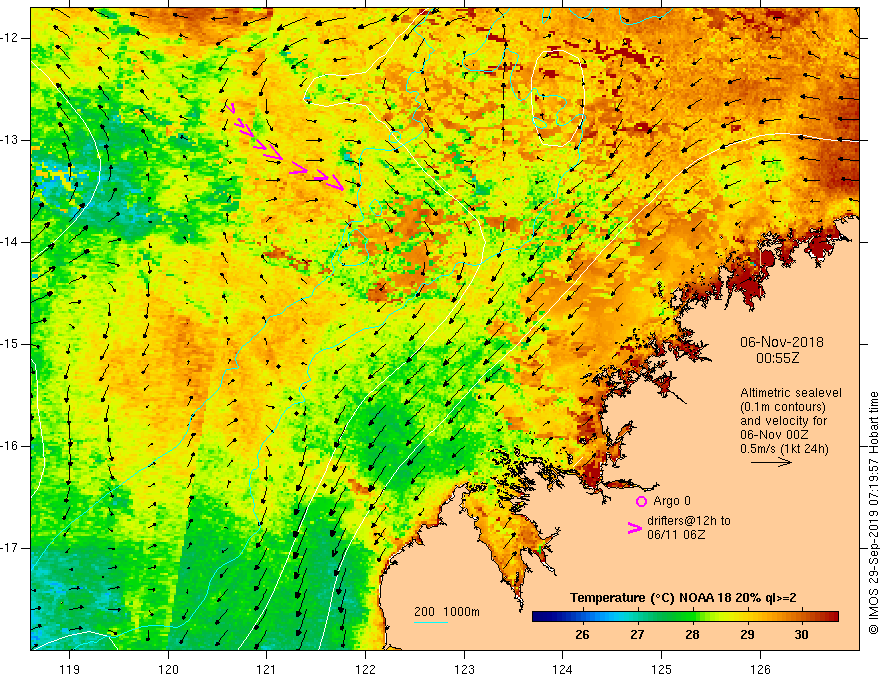
Task: Click the time text 00:55Z
Action: [x=778, y=358]
